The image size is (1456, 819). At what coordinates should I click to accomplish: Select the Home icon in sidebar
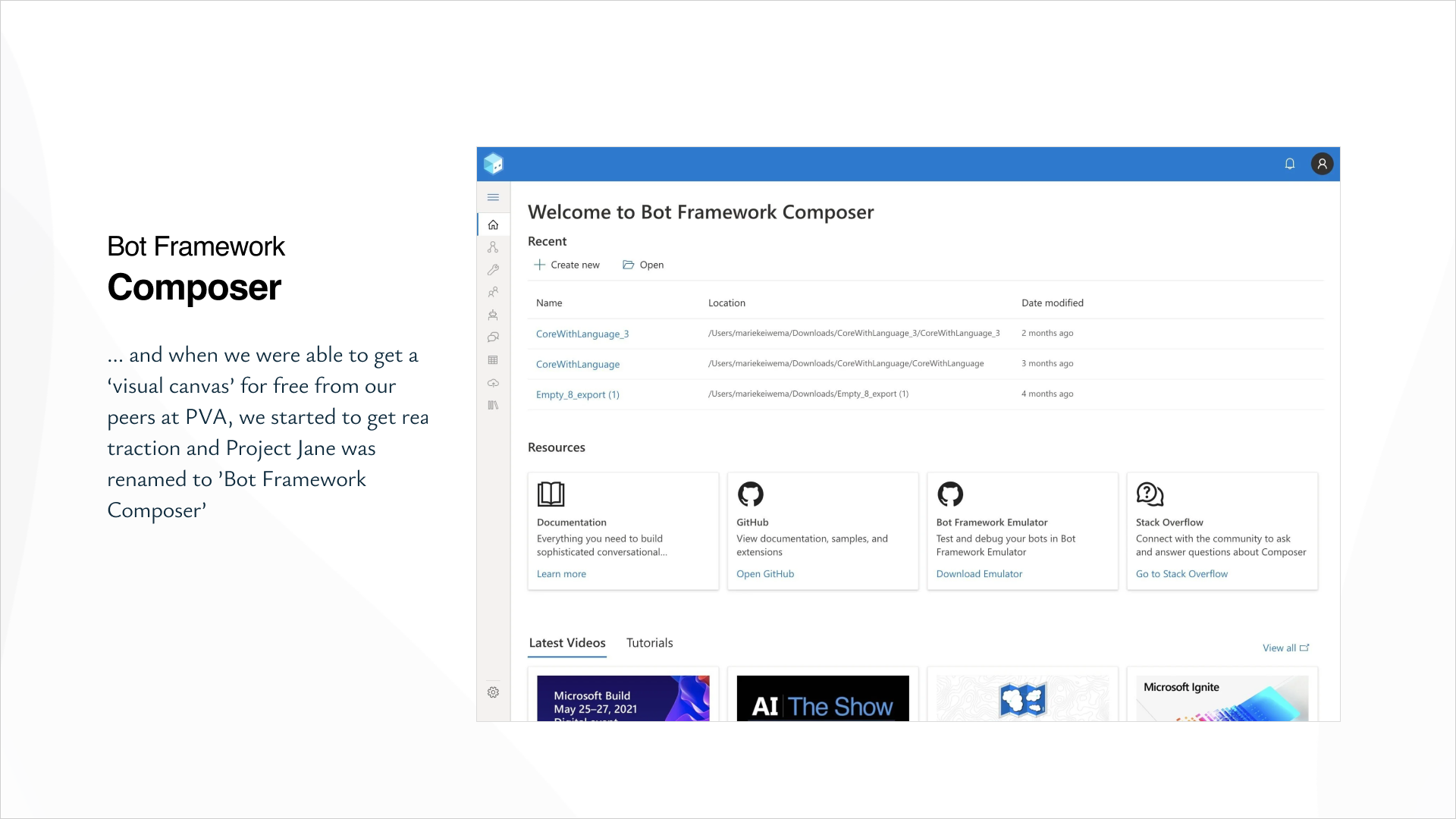493,224
